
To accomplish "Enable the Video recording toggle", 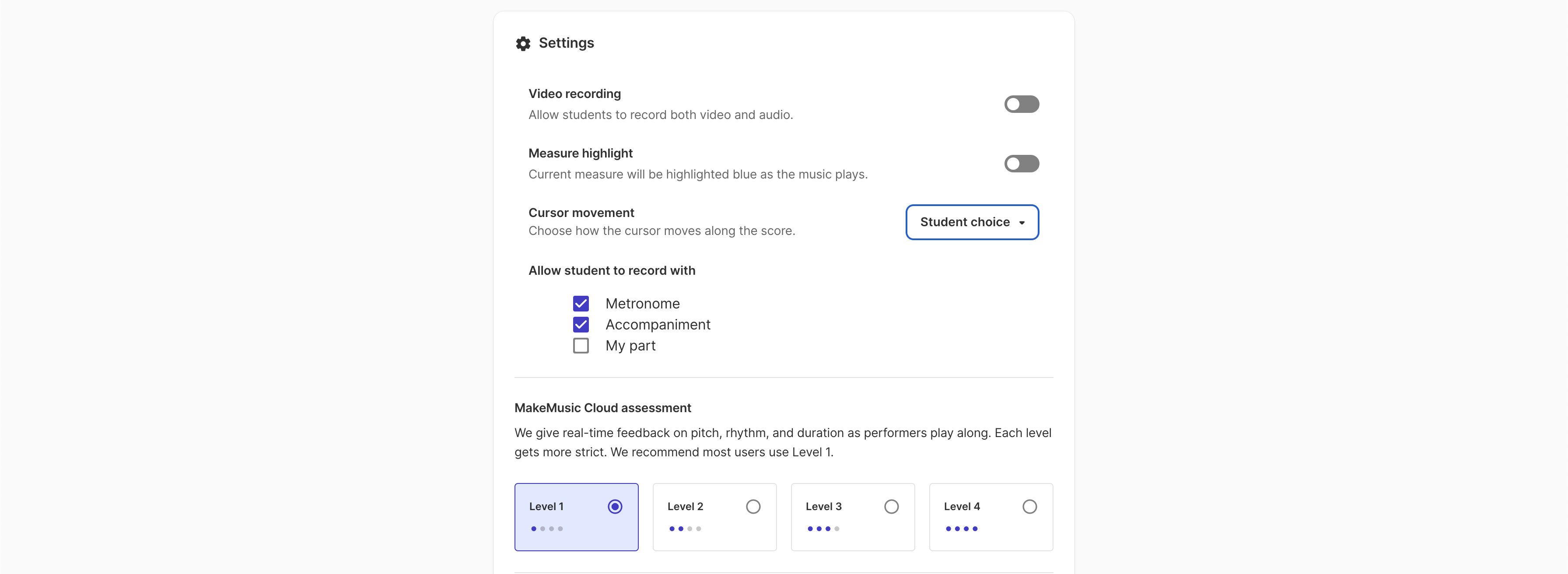I will pos(1022,104).
